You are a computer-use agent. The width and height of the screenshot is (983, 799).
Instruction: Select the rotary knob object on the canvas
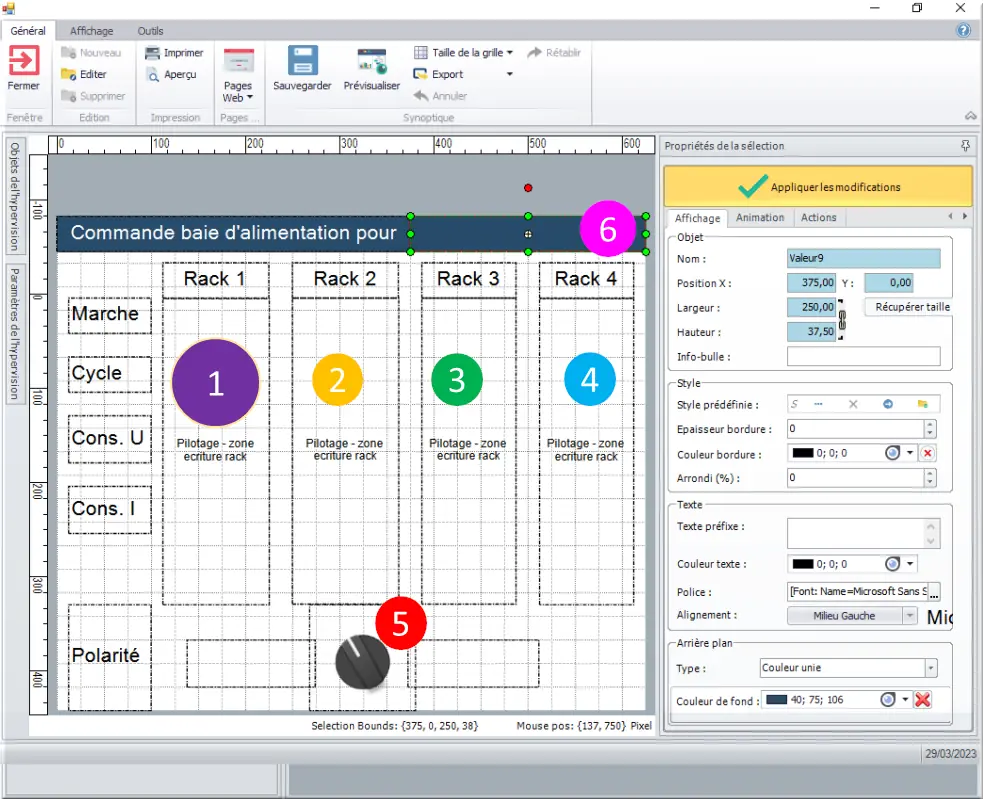click(x=362, y=662)
